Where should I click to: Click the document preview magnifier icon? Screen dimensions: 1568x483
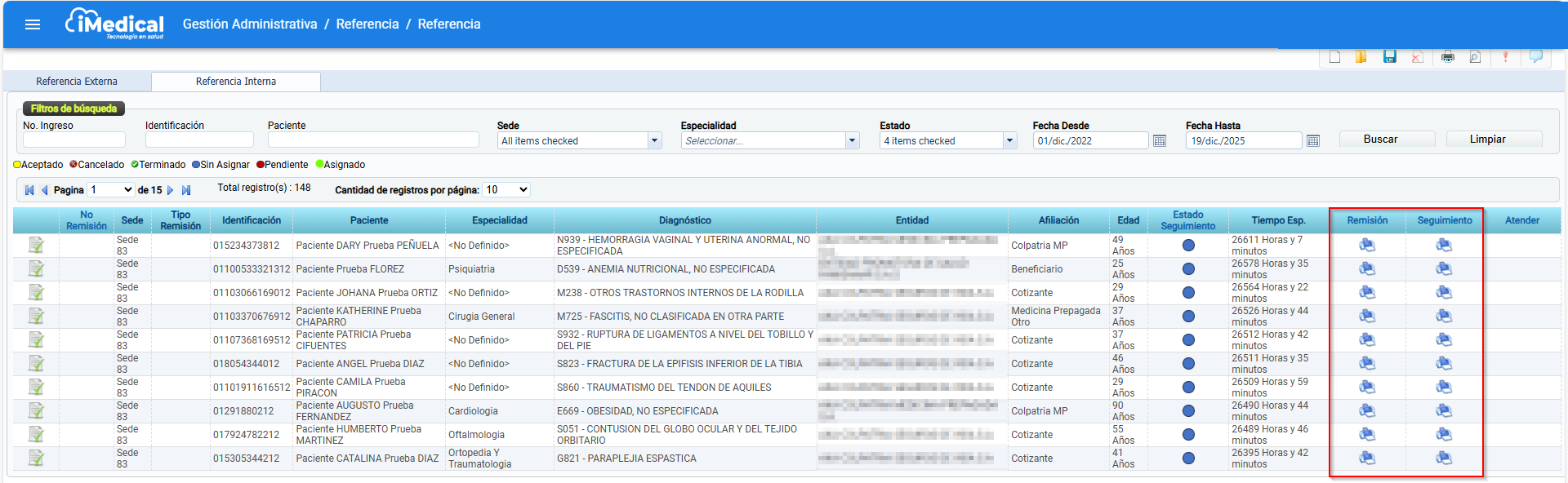[x=1475, y=56]
